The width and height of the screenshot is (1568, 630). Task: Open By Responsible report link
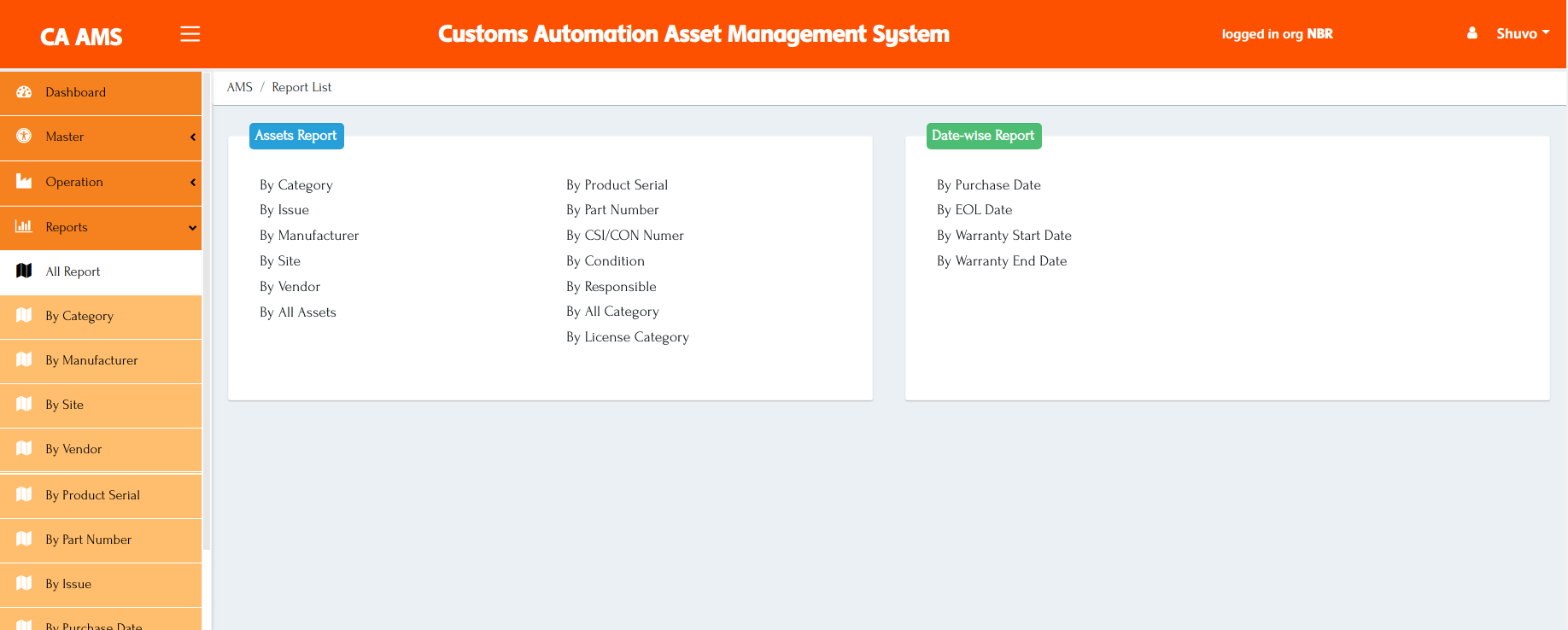click(611, 287)
